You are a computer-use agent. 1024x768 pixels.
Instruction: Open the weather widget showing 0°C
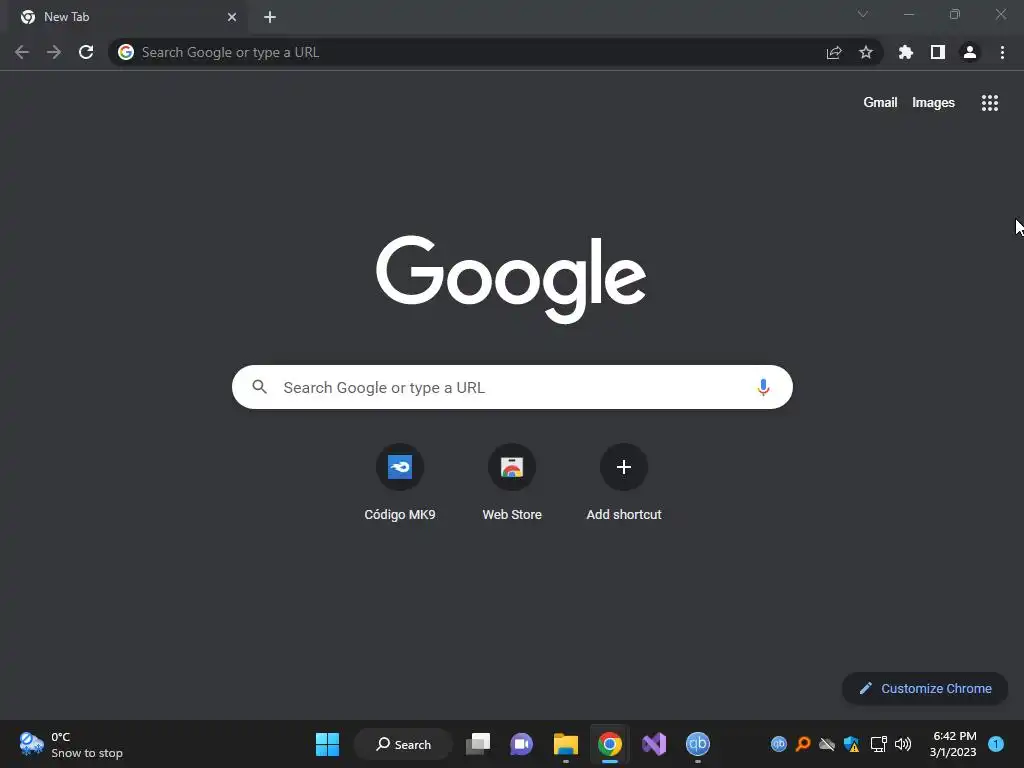point(71,744)
